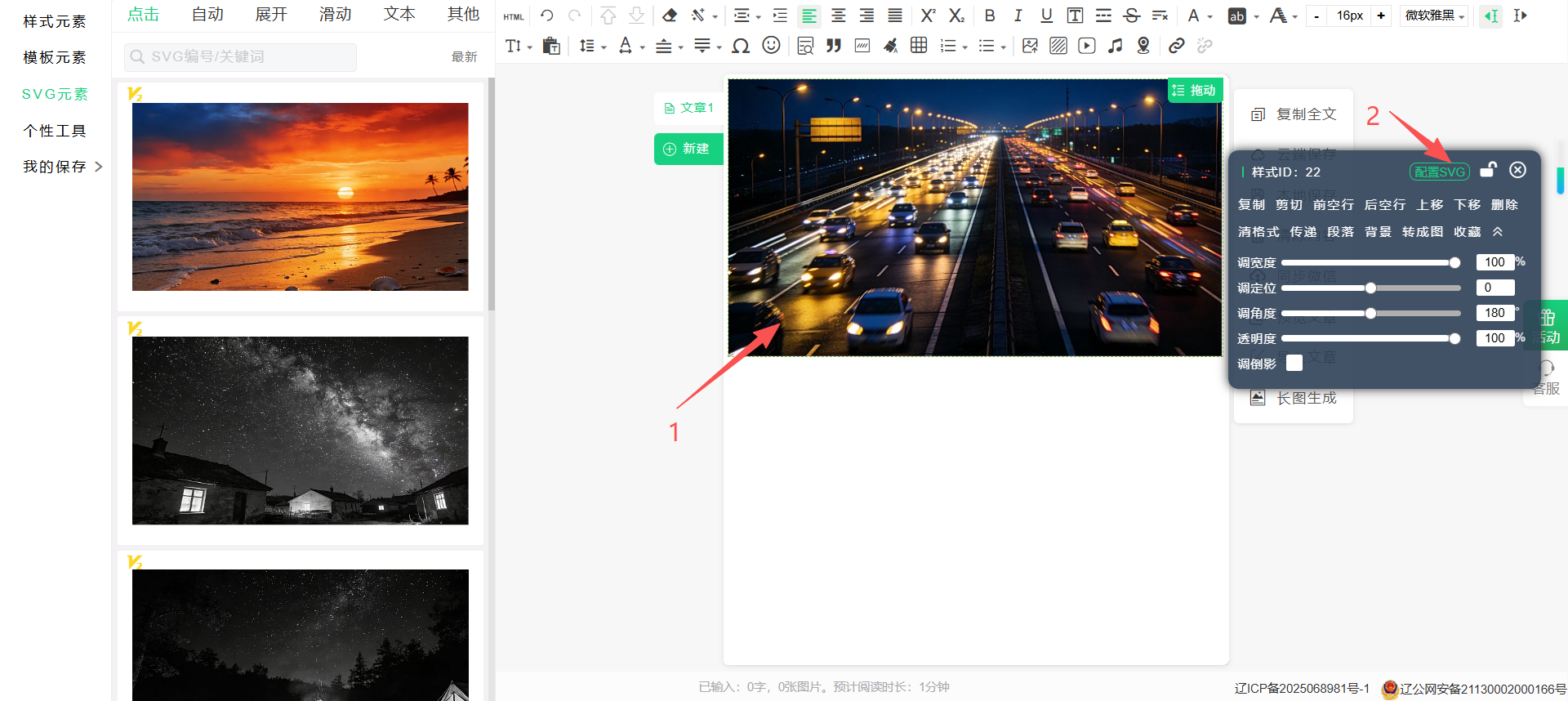Click the 新建 new article button

(x=688, y=149)
